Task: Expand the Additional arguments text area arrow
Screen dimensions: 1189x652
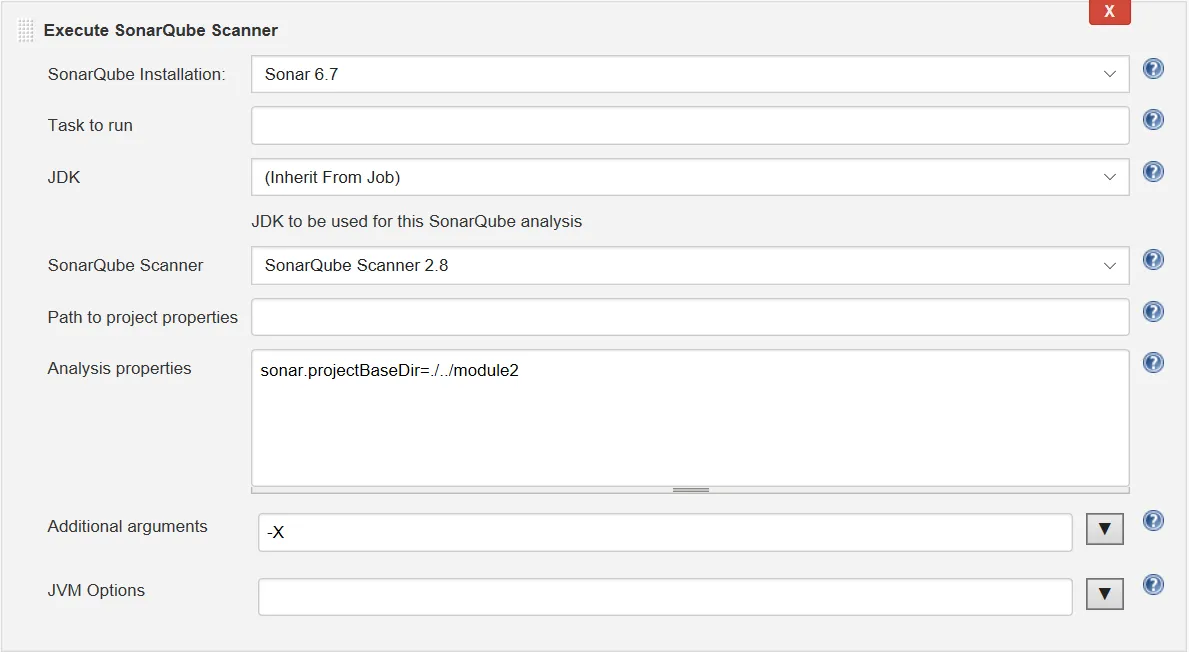Action: click(x=1104, y=530)
